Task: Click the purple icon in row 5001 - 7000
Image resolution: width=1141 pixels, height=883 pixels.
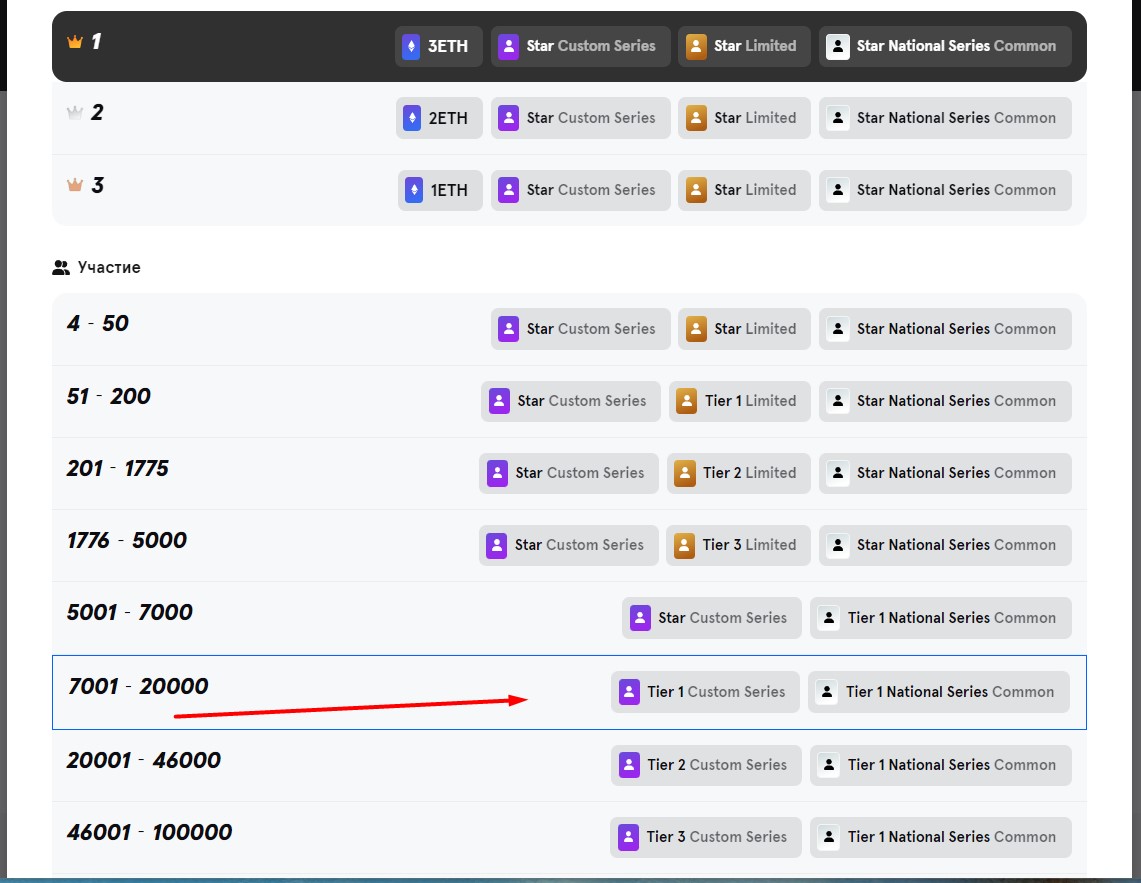Action: (x=640, y=618)
